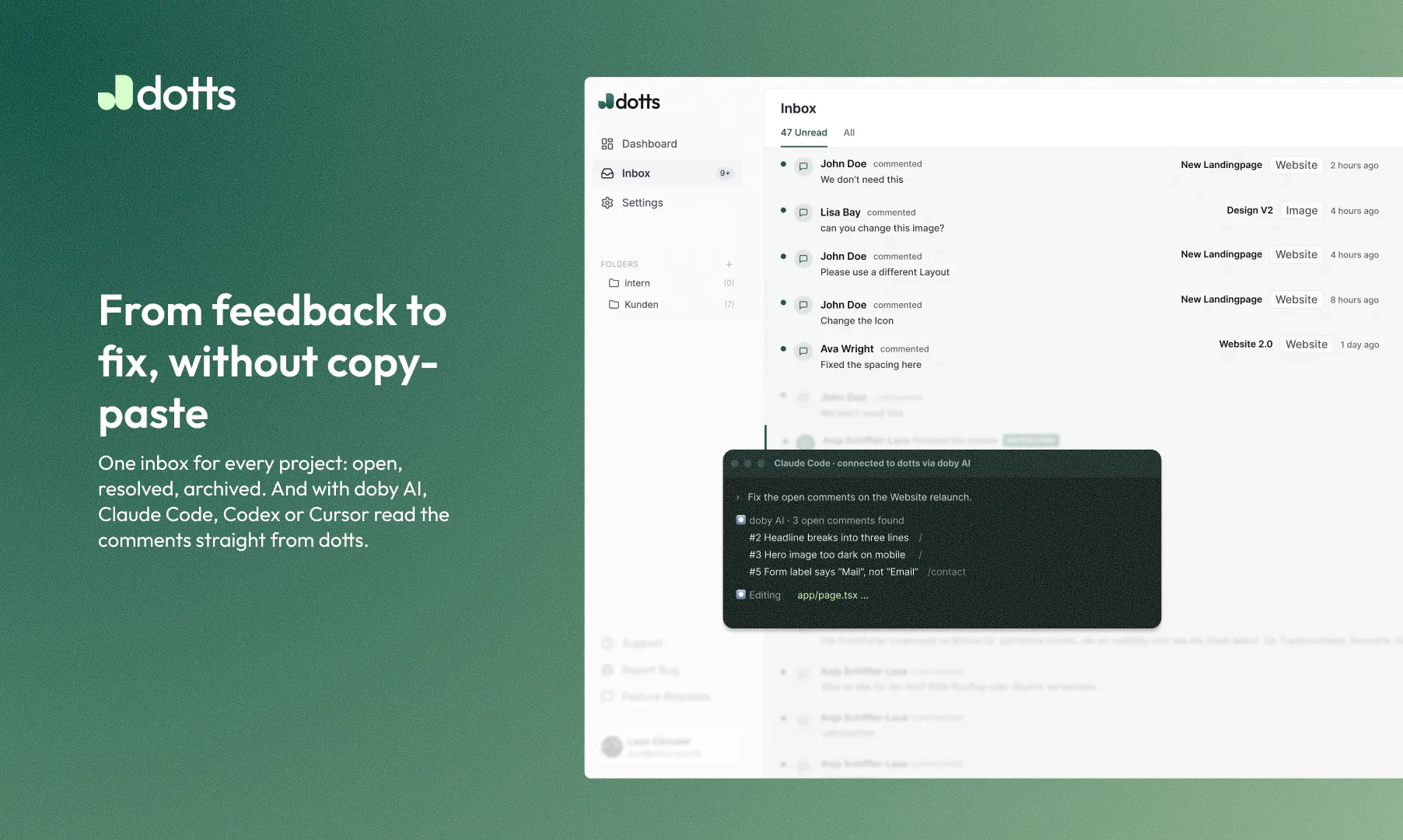The width and height of the screenshot is (1403, 840).
Task: Click Website tag on the 8 hours ago row
Action: [1296, 299]
